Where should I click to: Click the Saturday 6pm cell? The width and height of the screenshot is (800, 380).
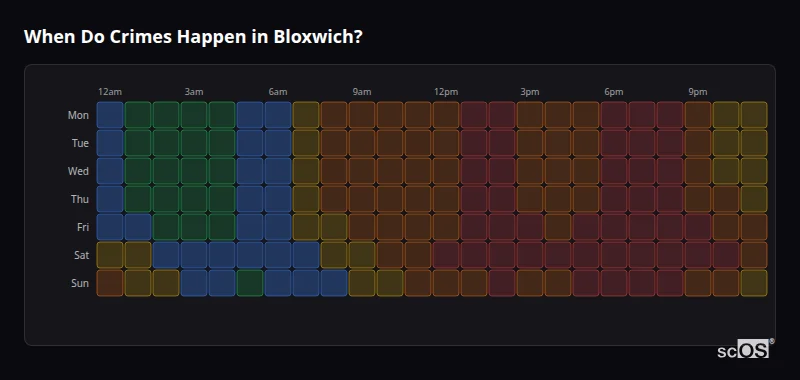tap(614, 255)
